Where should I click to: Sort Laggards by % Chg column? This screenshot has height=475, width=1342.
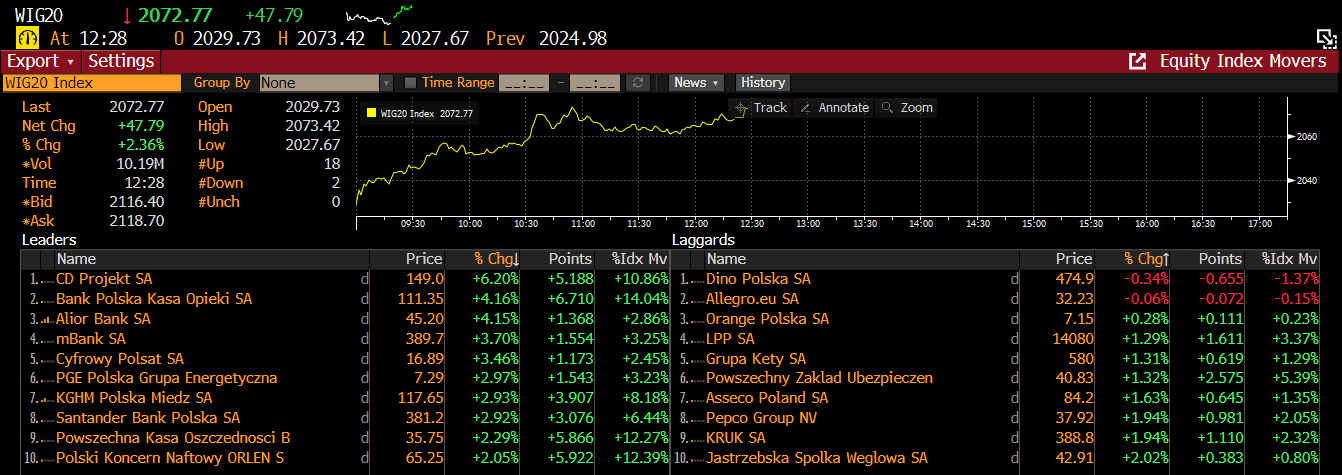(x=1147, y=259)
